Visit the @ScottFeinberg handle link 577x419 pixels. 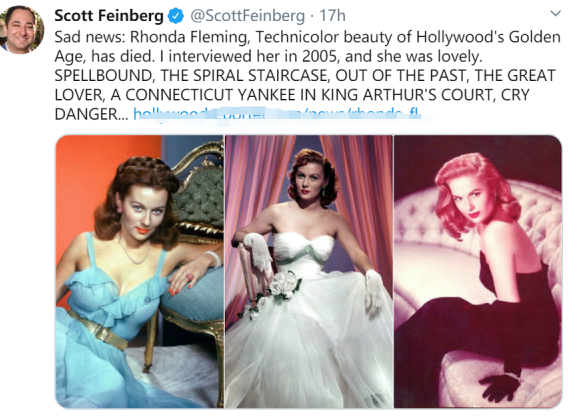tap(247, 16)
